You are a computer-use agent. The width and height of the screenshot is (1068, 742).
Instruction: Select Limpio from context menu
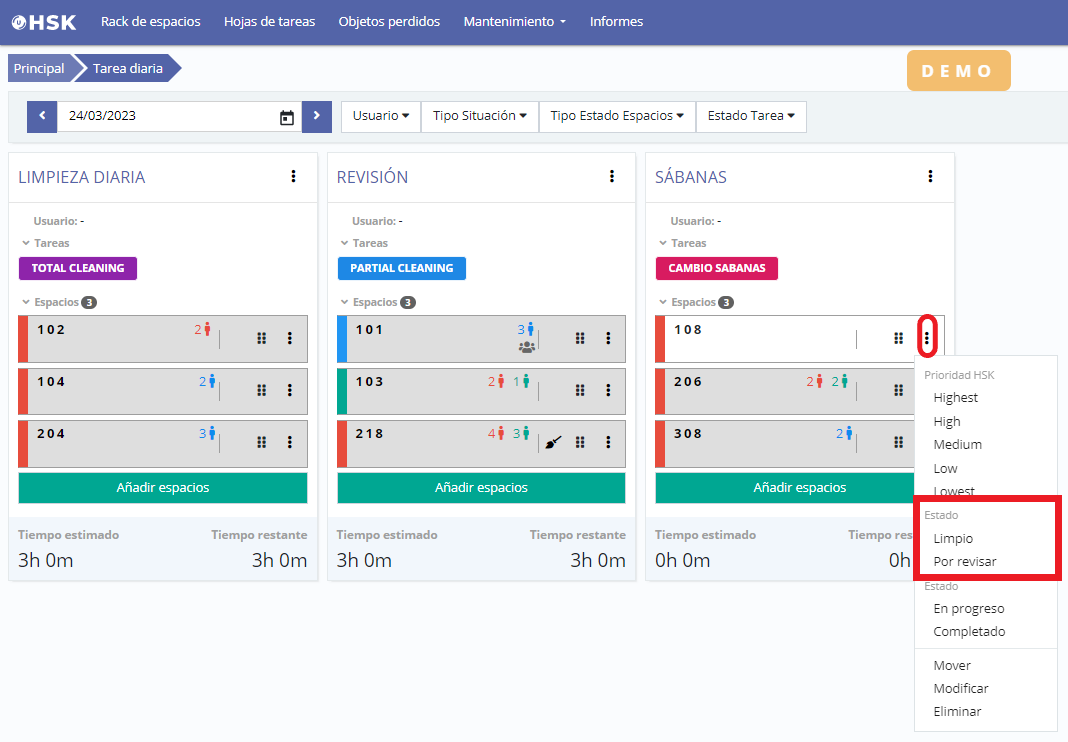(x=952, y=538)
